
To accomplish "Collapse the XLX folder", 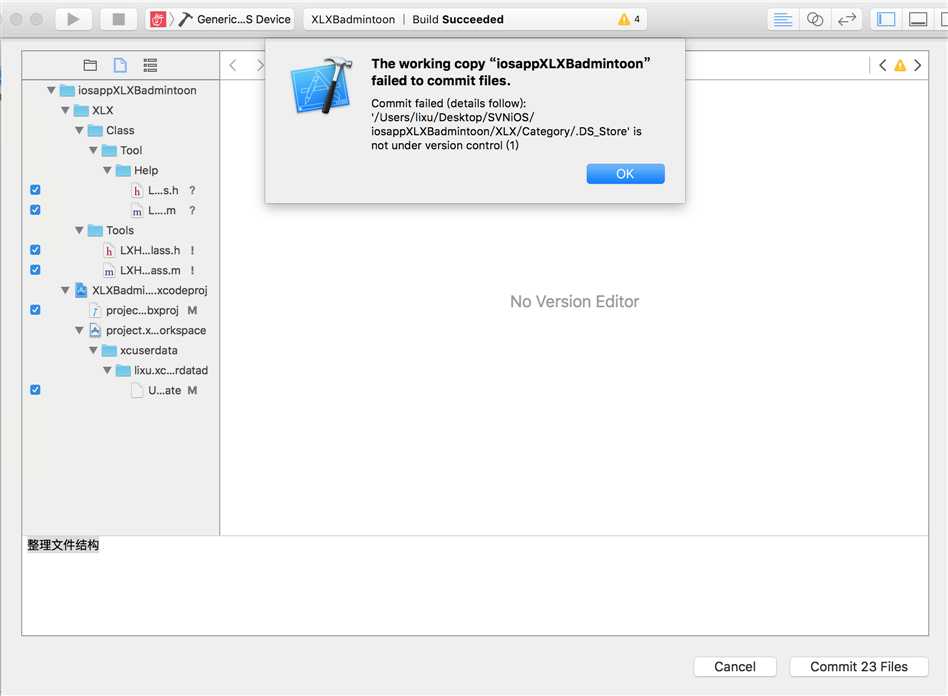I will point(65,110).
